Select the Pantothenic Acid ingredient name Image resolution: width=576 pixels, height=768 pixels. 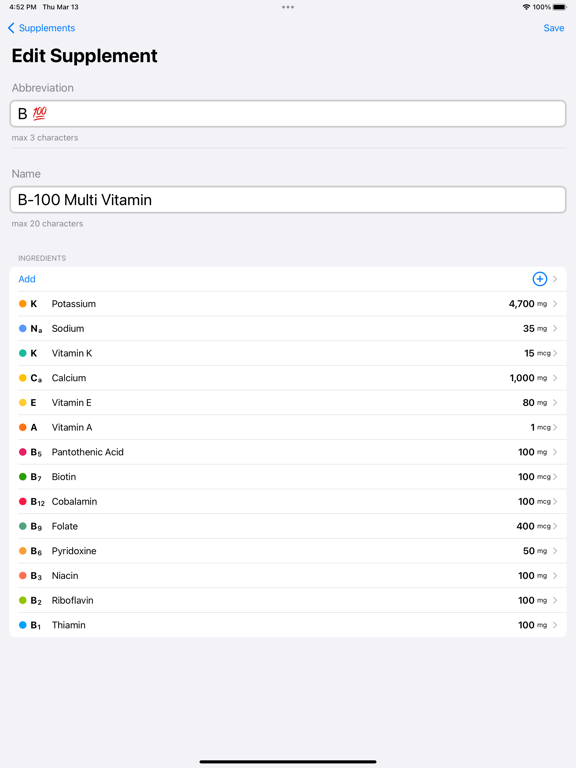point(88,452)
